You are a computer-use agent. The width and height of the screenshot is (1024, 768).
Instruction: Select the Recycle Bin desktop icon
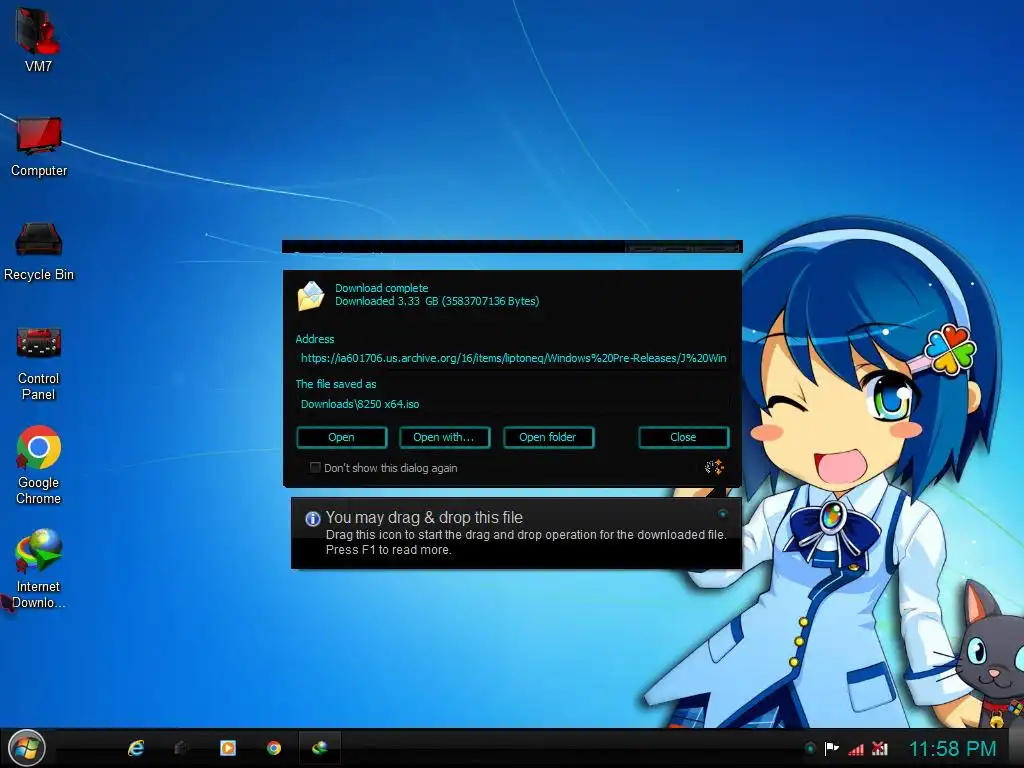(39, 251)
